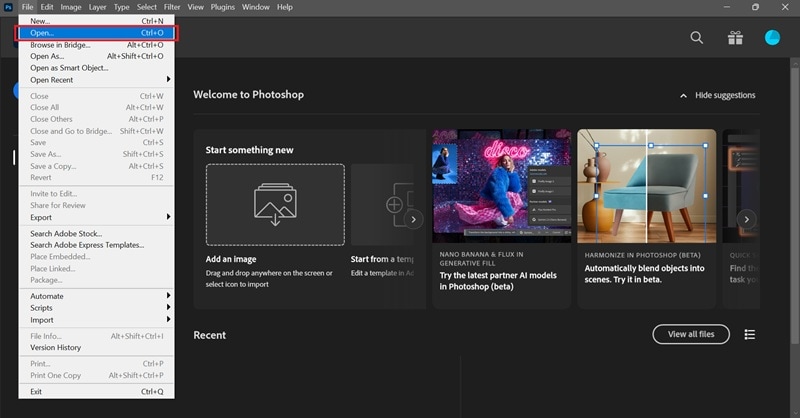Open the Window menu
This screenshot has width=800, height=418.
point(256,7)
